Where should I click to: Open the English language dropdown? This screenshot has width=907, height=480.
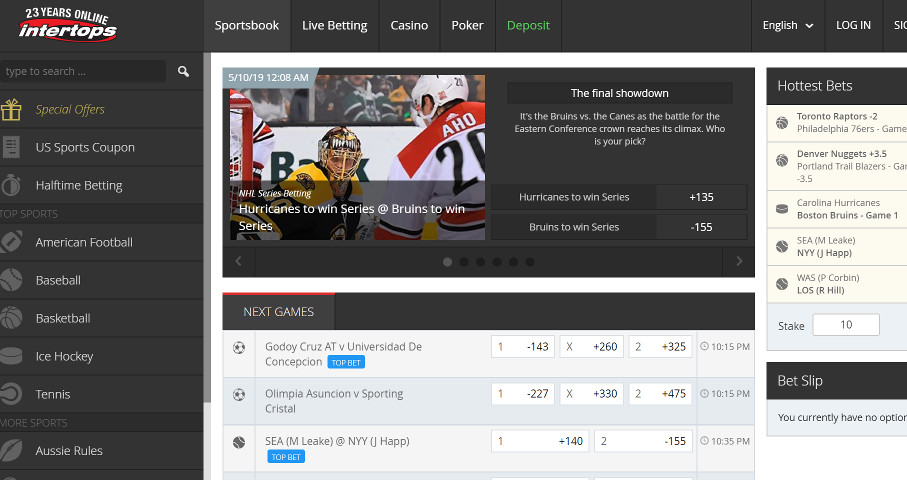point(788,25)
